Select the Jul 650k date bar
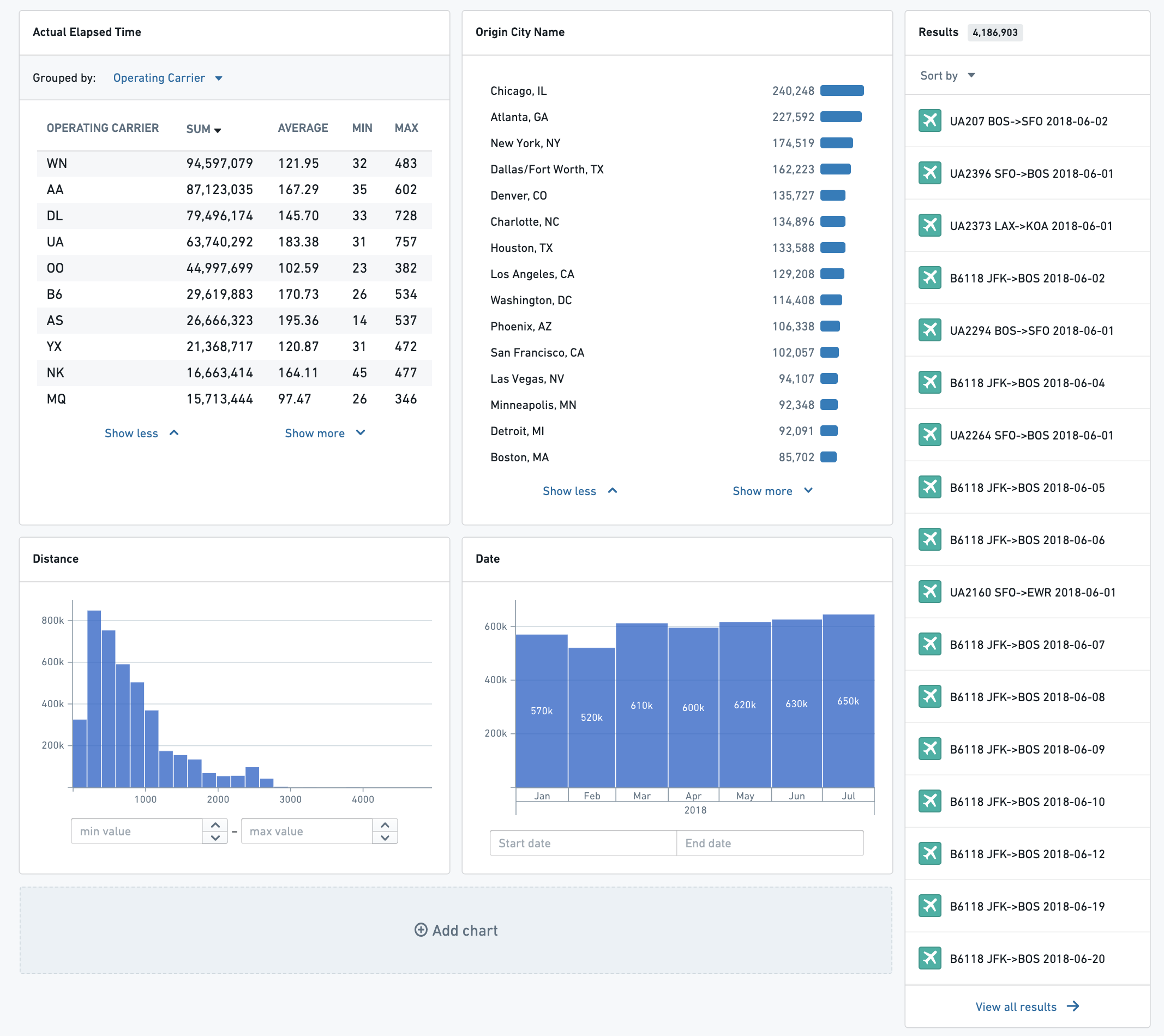This screenshot has width=1164, height=1036. (849, 701)
